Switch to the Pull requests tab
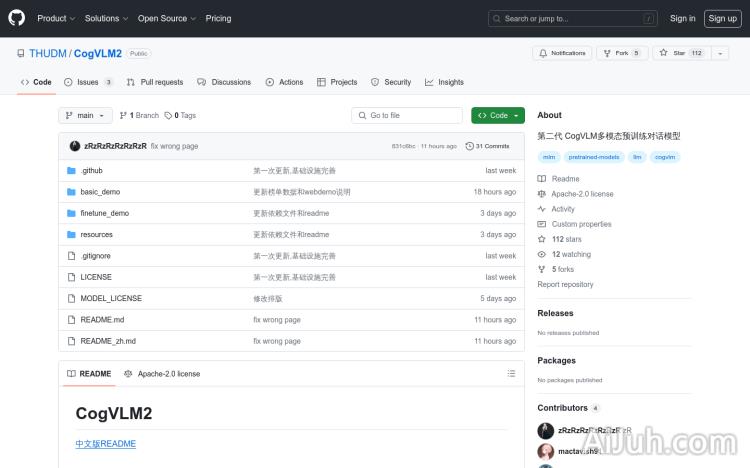Viewport: 750px width, 468px height. click(155, 82)
